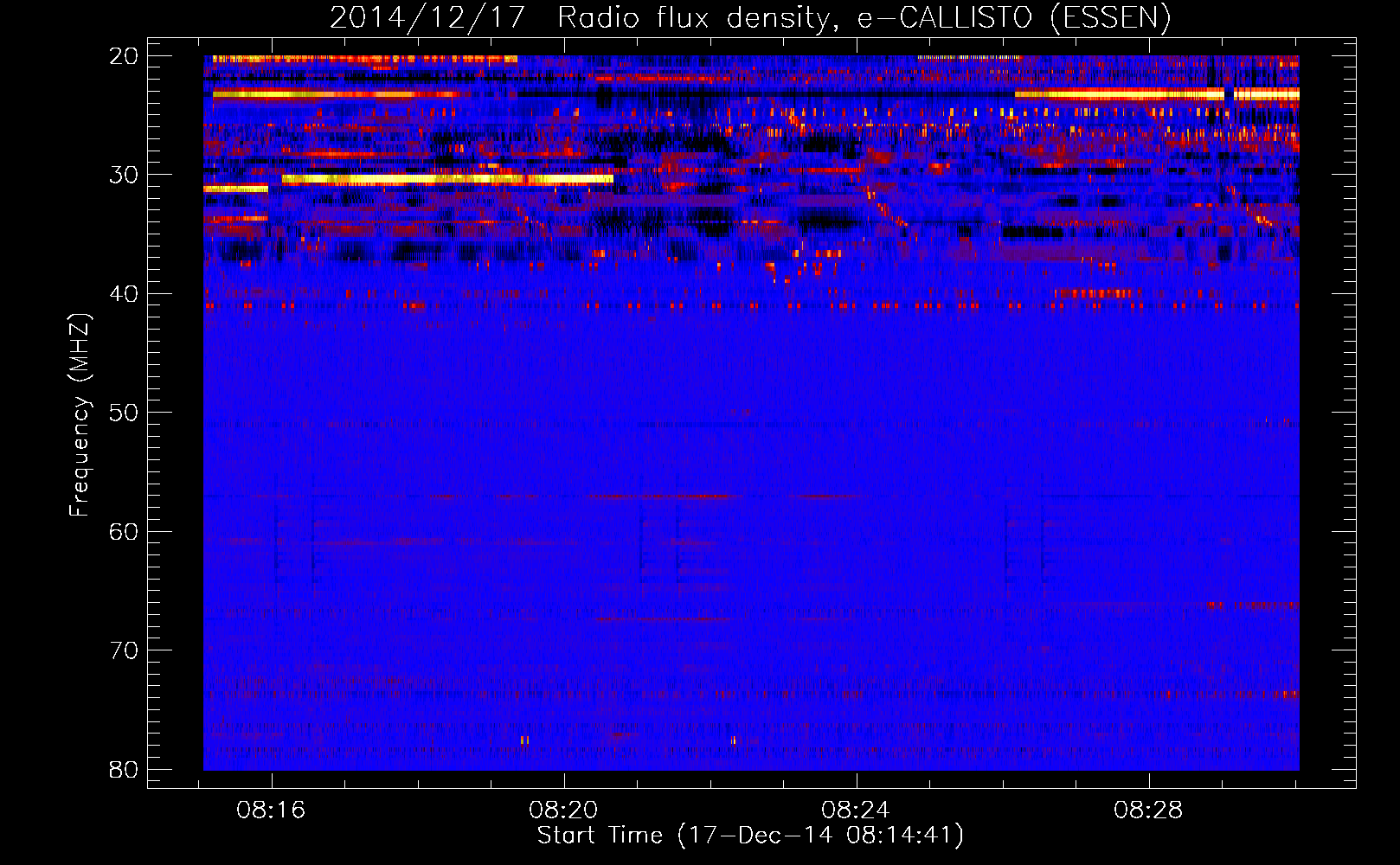Click the 'Frequency (MHZ)' axis label
This screenshot has width=1400, height=865.
(x=80, y=414)
